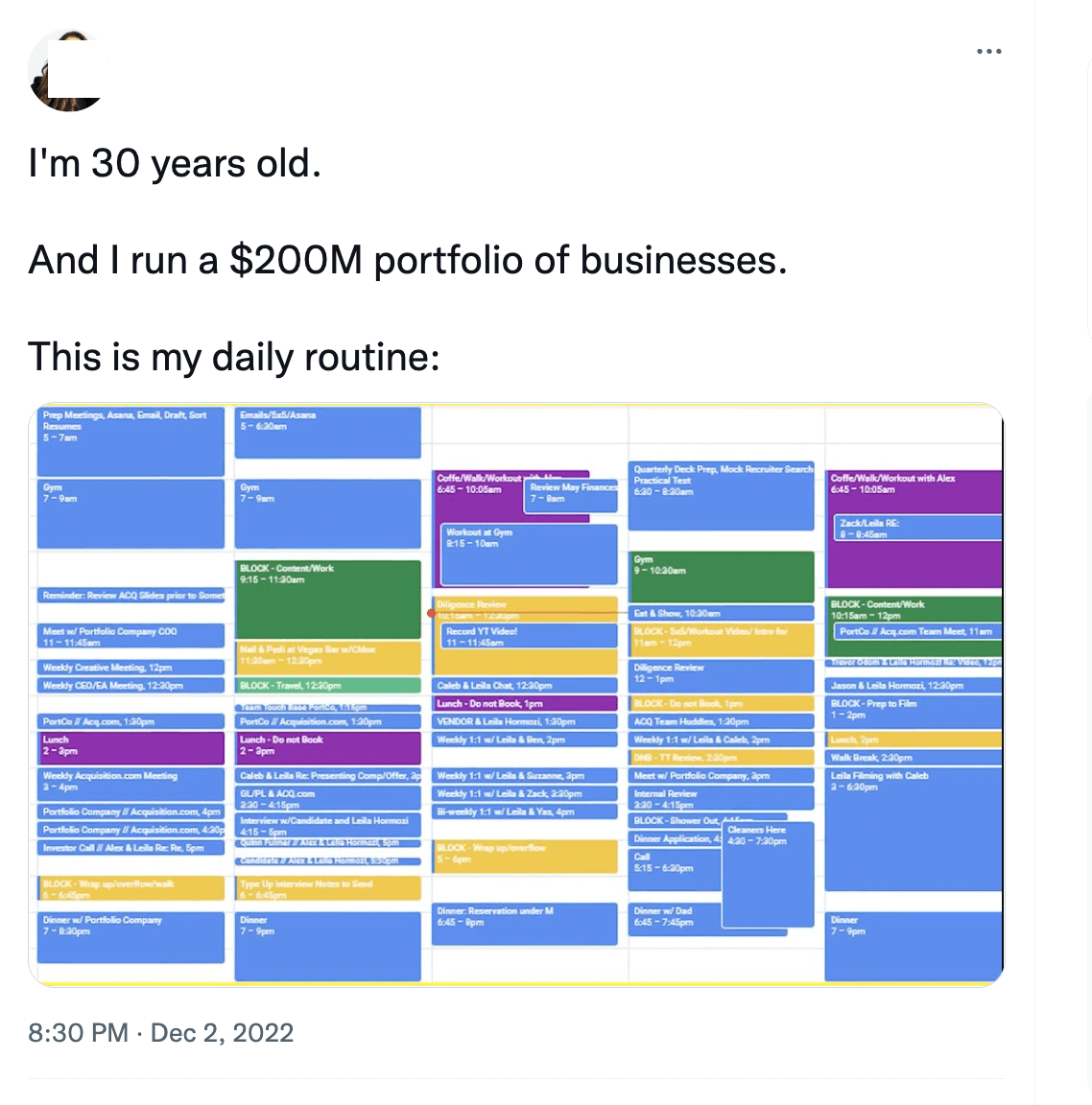Open the author's profile avatar

(68, 70)
